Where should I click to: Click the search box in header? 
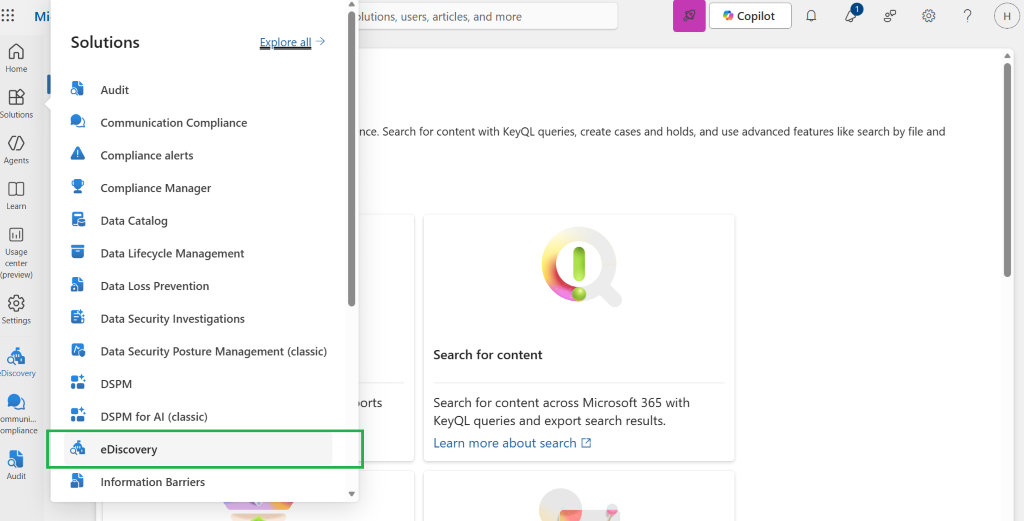(487, 16)
